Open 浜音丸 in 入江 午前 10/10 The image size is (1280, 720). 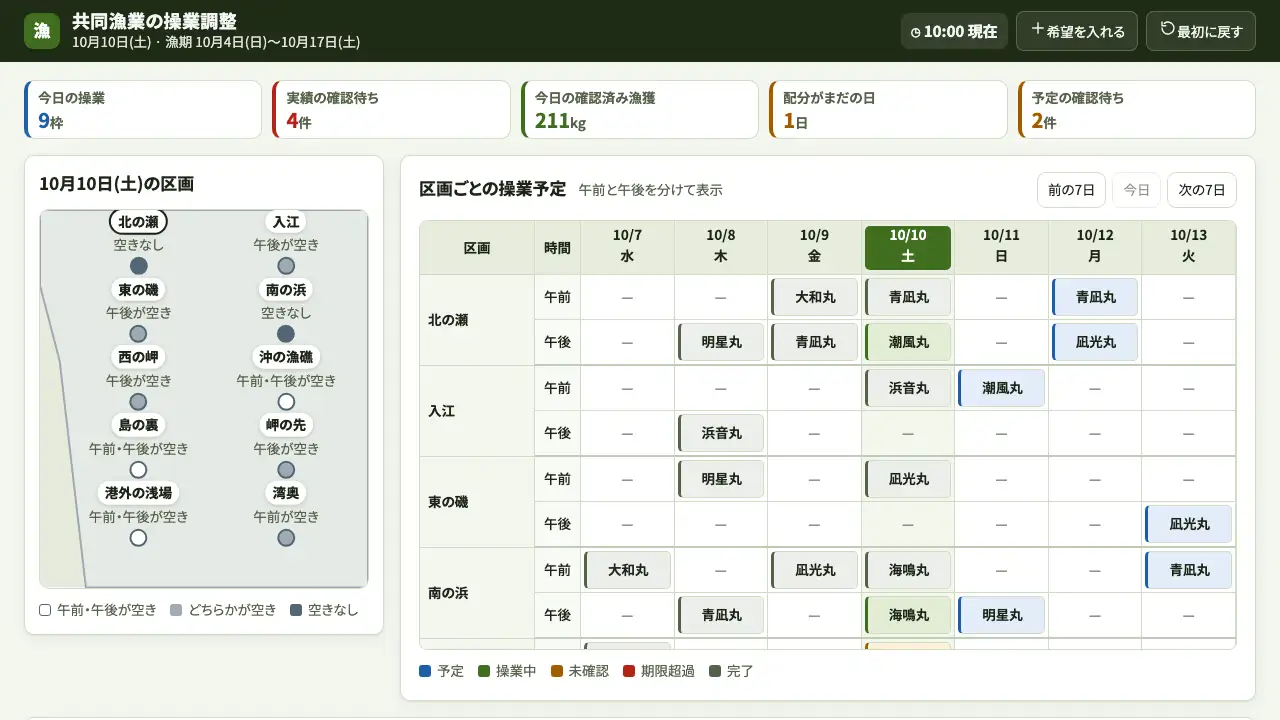908,388
